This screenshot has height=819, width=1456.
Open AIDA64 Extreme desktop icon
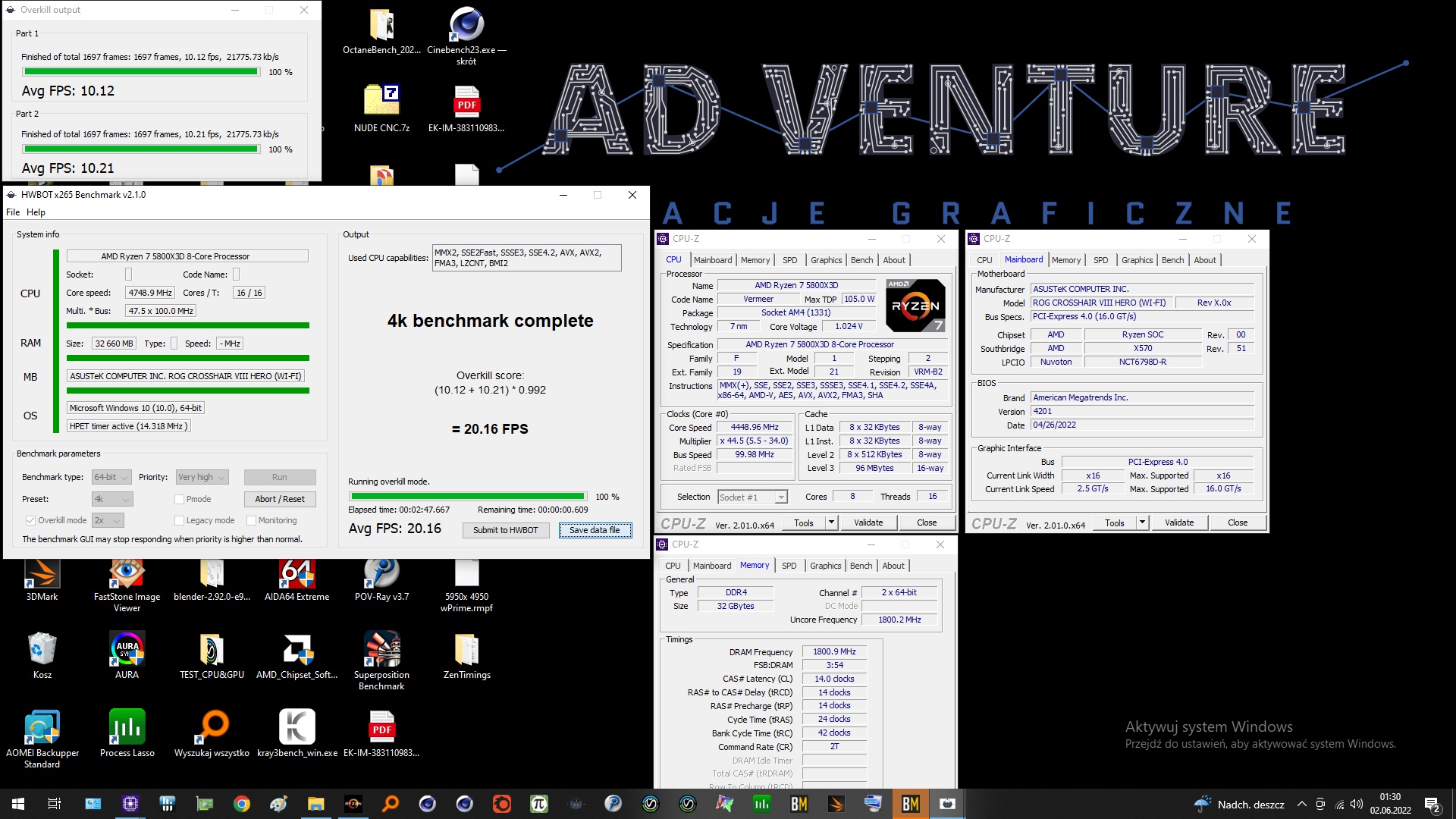(x=297, y=580)
